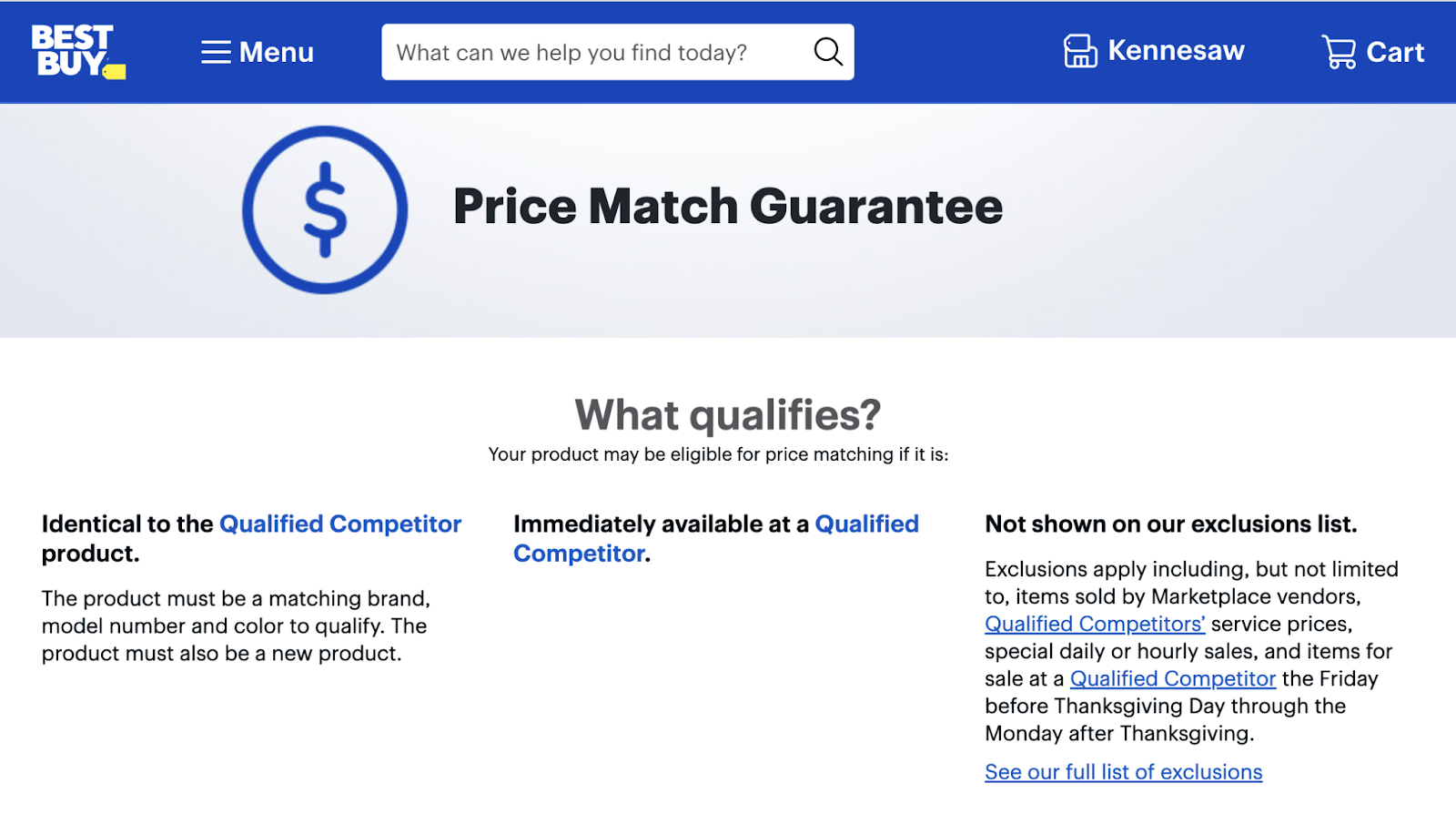Open the hamburger Menu

click(x=257, y=52)
